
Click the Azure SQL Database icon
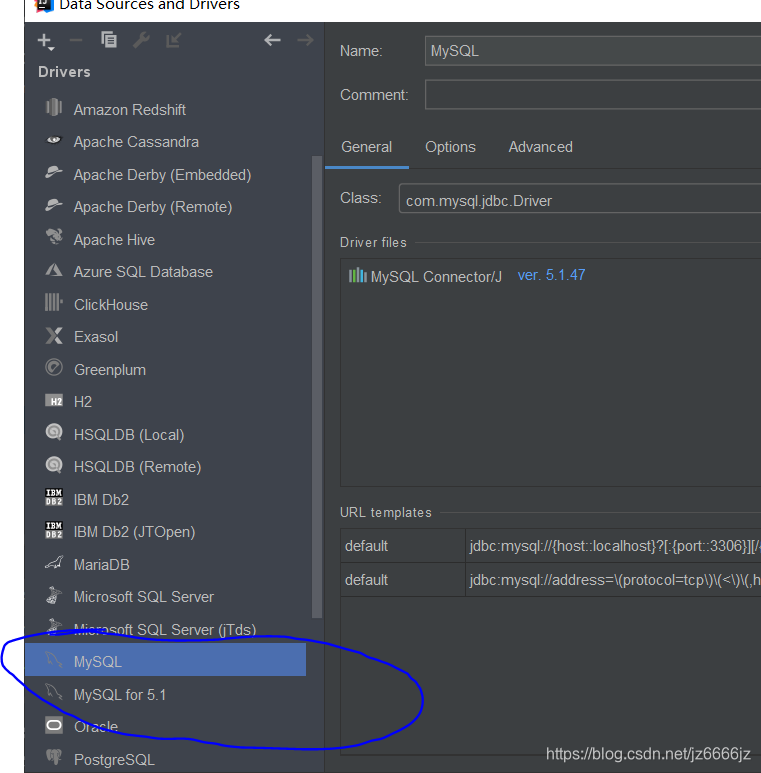(54, 270)
